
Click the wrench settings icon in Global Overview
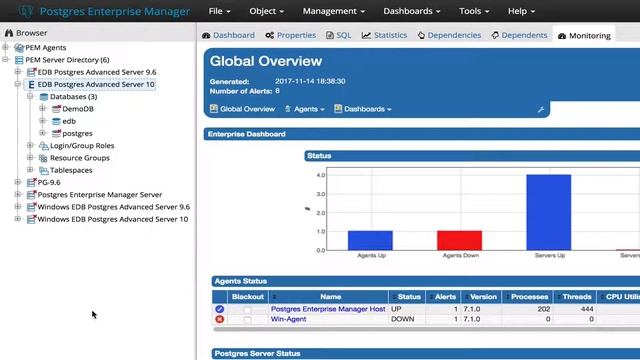[541, 109]
